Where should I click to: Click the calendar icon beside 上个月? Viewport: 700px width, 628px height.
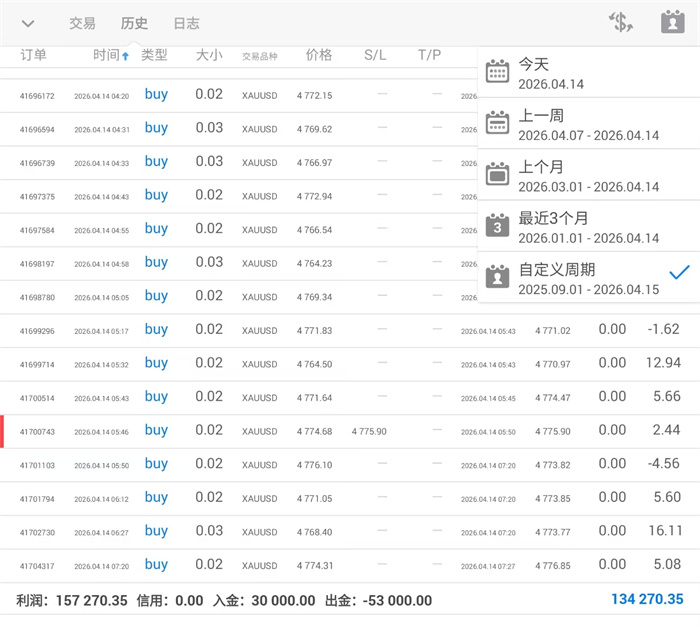[497, 175]
